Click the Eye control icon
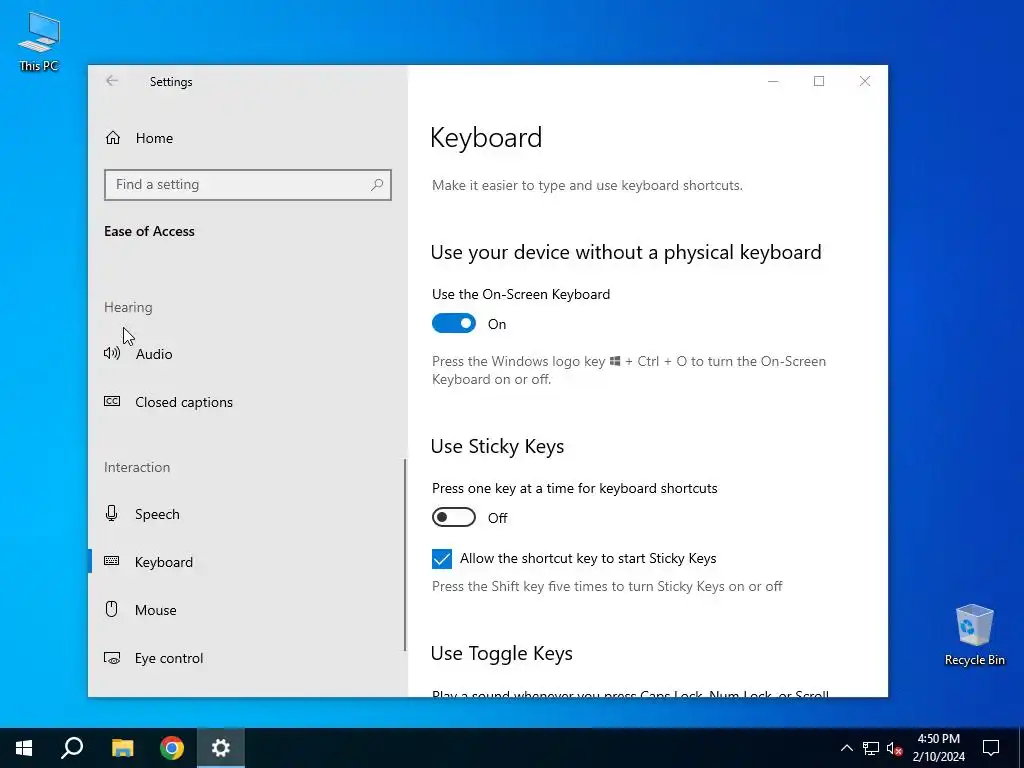 tap(112, 658)
